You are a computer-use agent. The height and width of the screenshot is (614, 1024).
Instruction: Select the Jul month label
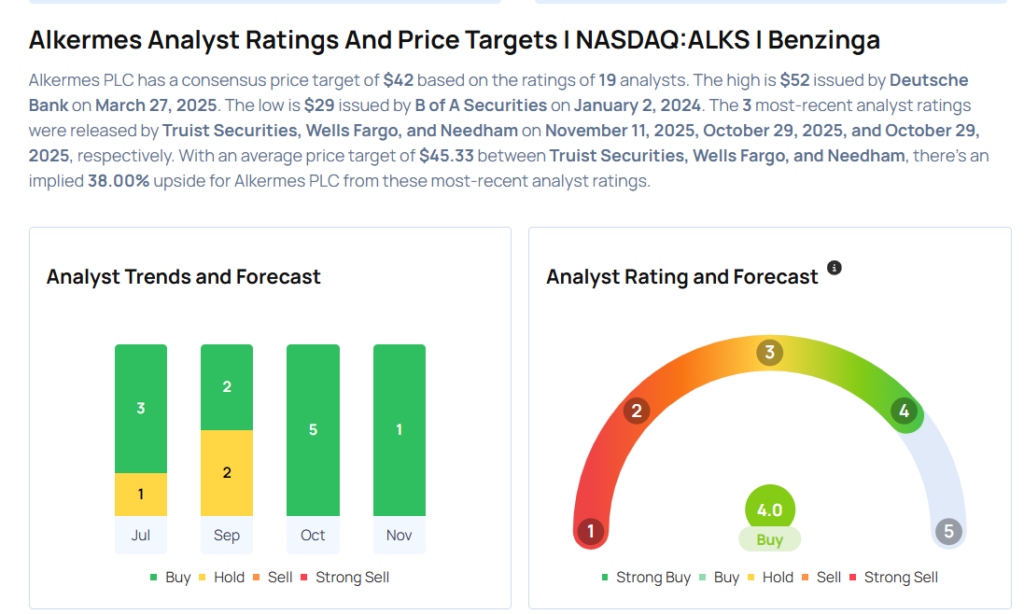(x=141, y=535)
